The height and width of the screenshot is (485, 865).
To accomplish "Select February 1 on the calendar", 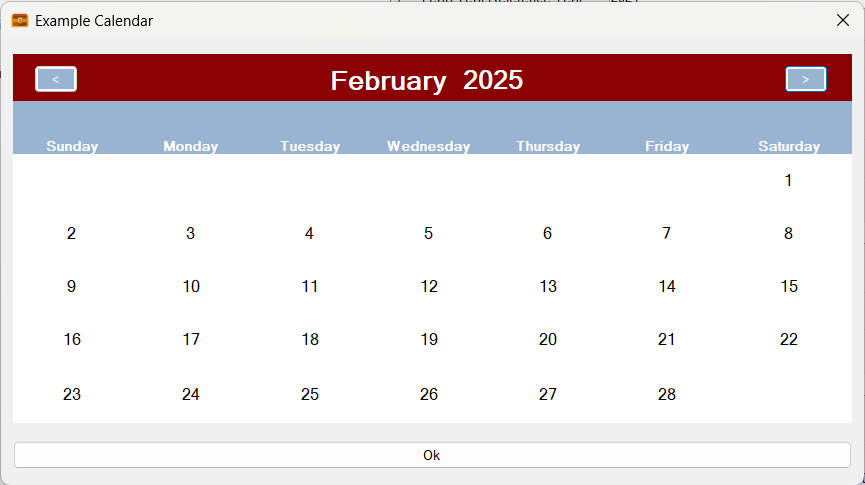I will pyautogui.click(x=788, y=181).
